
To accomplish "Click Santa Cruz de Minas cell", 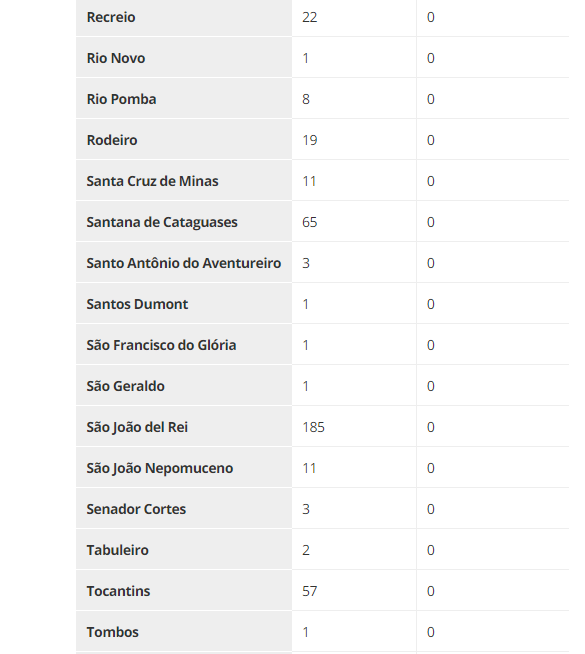I will (x=184, y=181).
